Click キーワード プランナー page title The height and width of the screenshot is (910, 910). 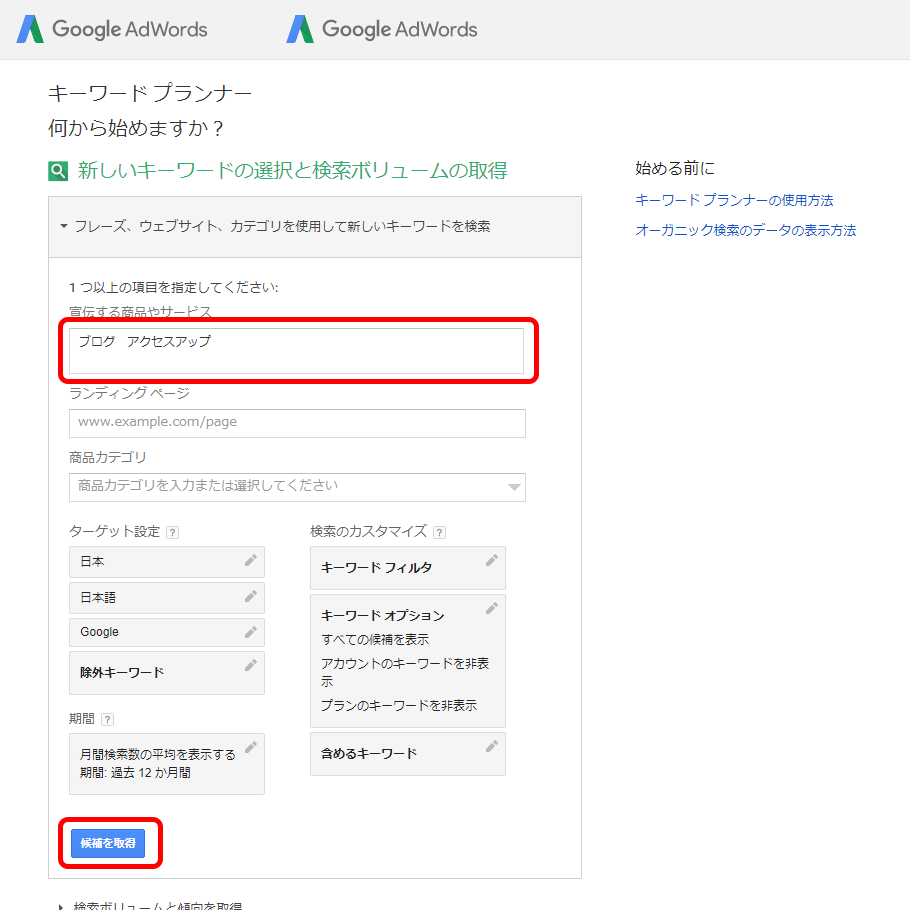pos(150,93)
